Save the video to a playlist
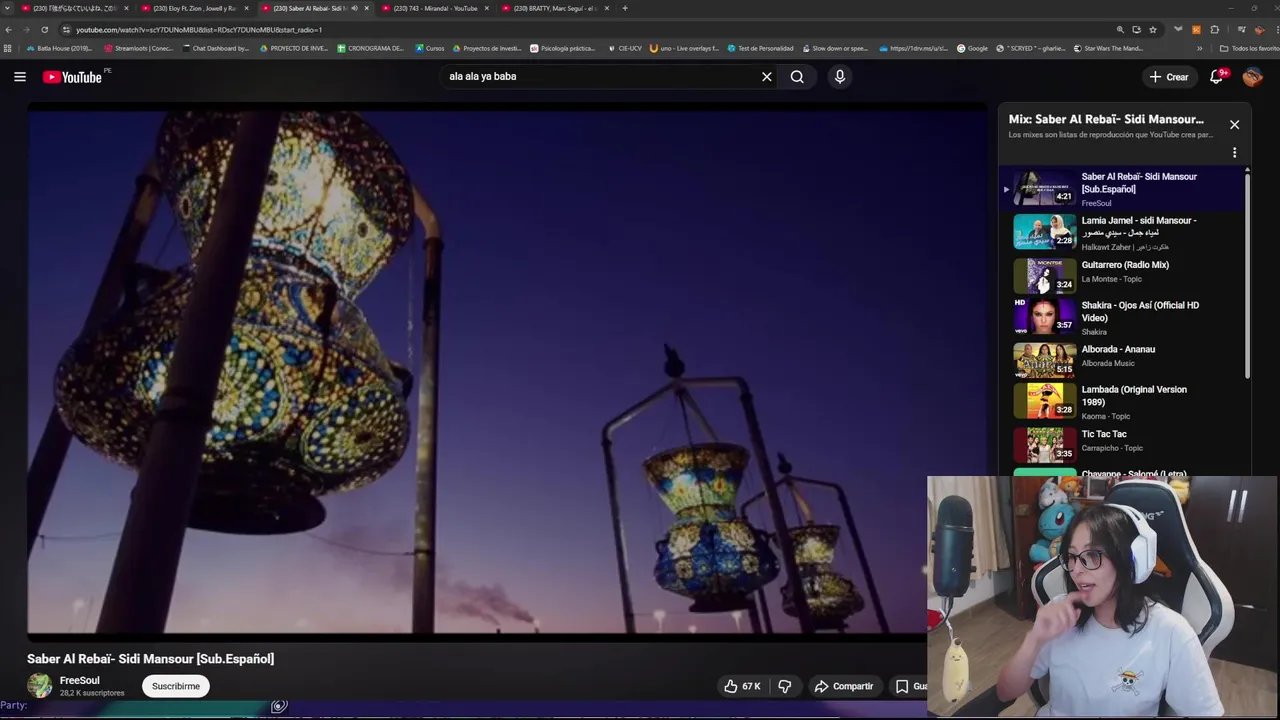This screenshot has width=1280, height=720. coord(910,686)
